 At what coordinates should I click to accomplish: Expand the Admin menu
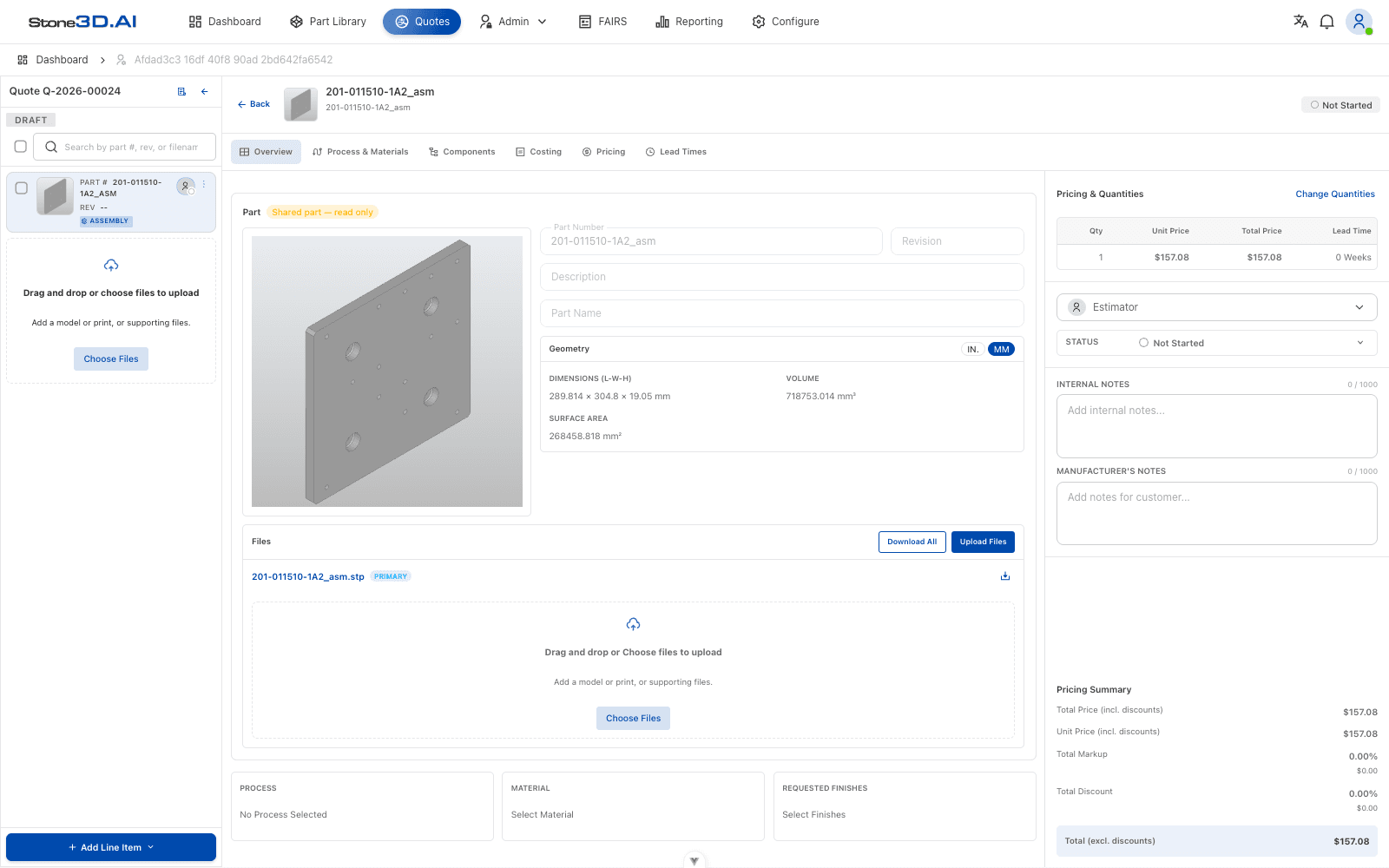(x=513, y=22)
